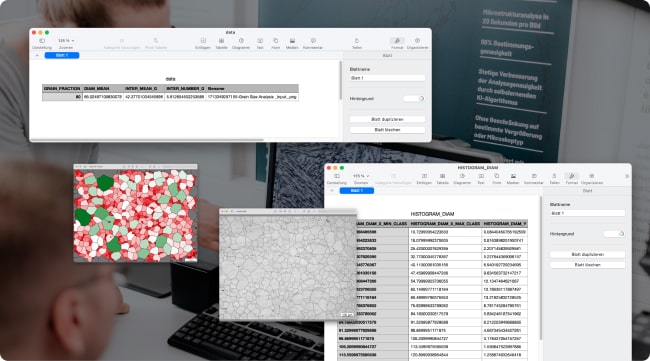The height and width of the screenshot is (361, 650).
Task: Select GRAIN_FRACTION header cell
Action: [62, 88]
